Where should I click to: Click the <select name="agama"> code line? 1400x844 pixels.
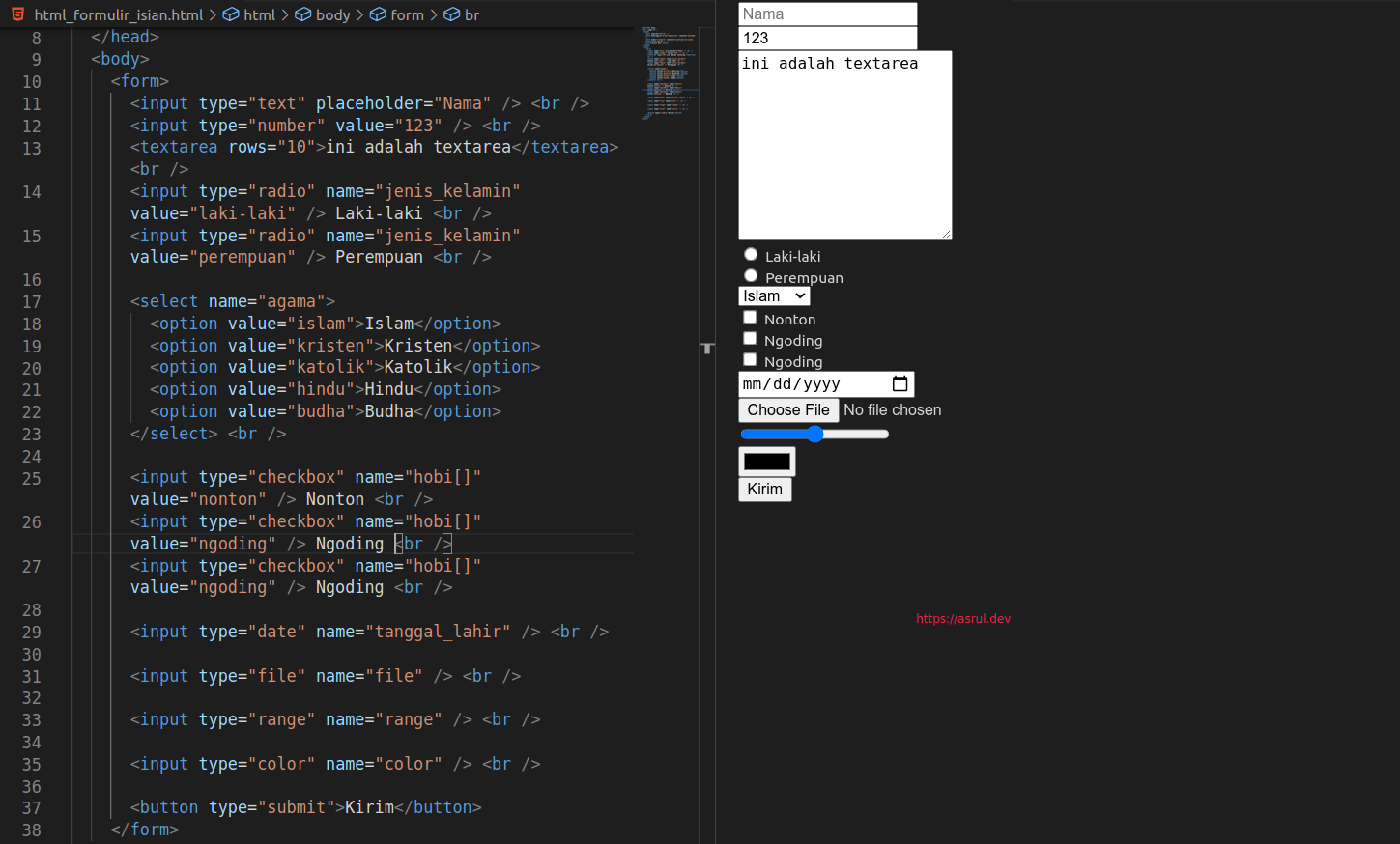point(233,301)
